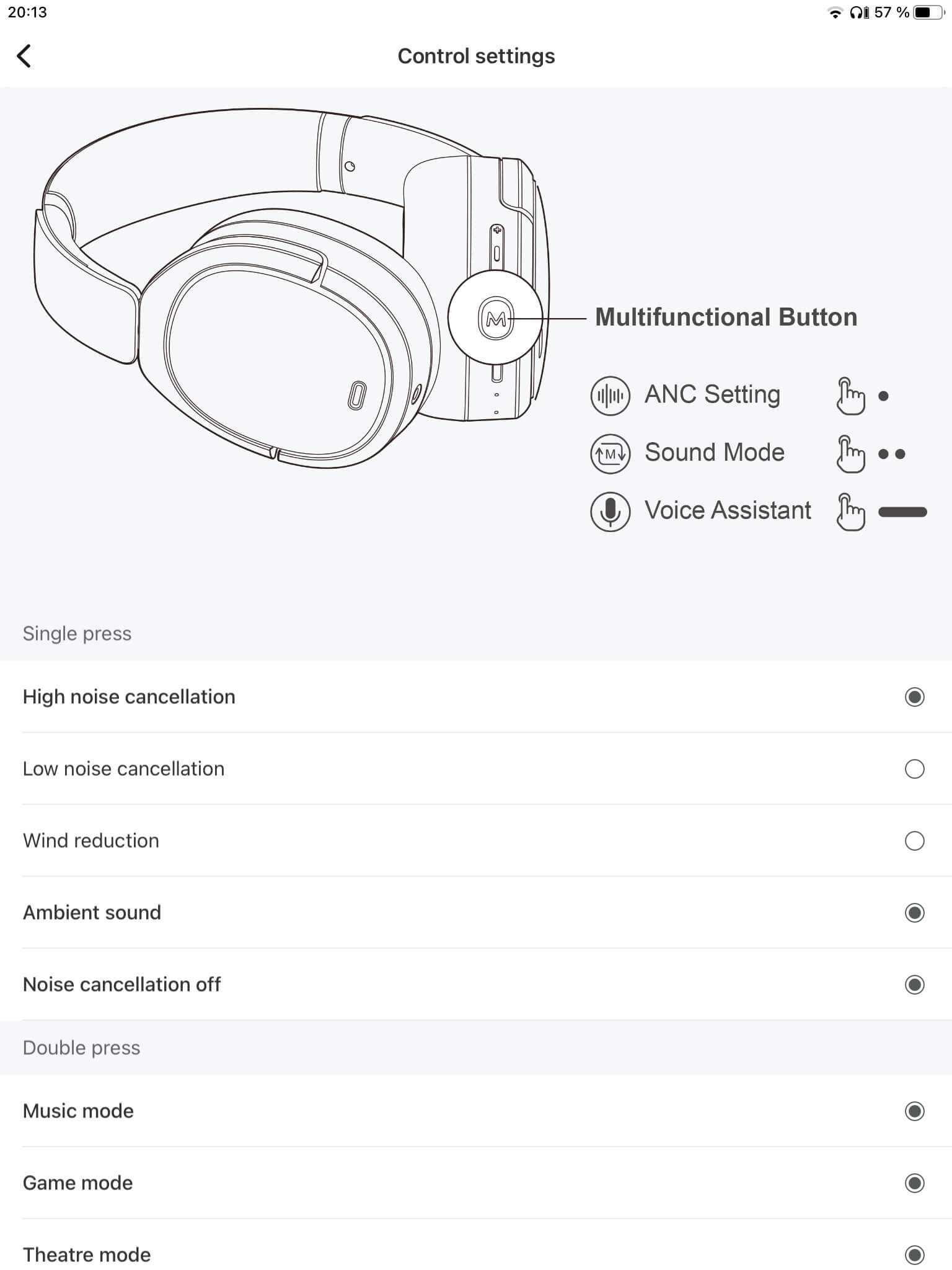952x1270 pixels.
Task: Tap the Wi-Fi icon in status bar
Action: (835, 12)
